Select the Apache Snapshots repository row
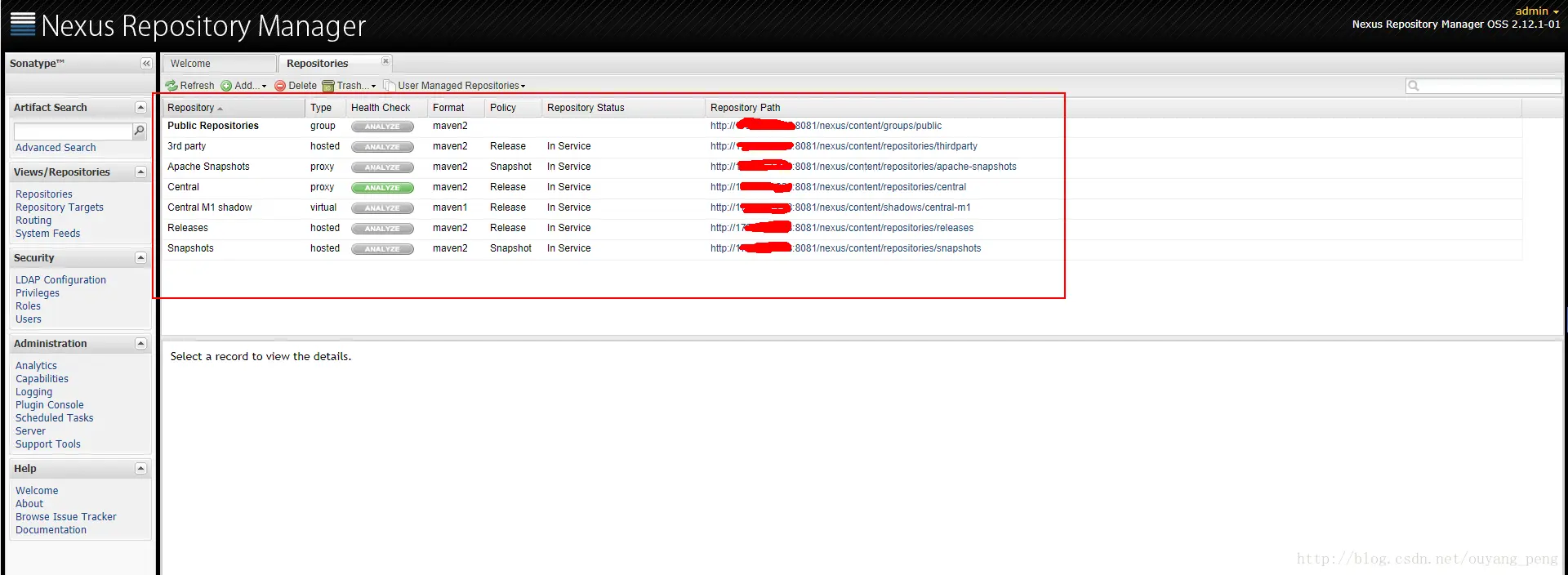Screen dimensions: 1568x575 click(x=842, y=167)
